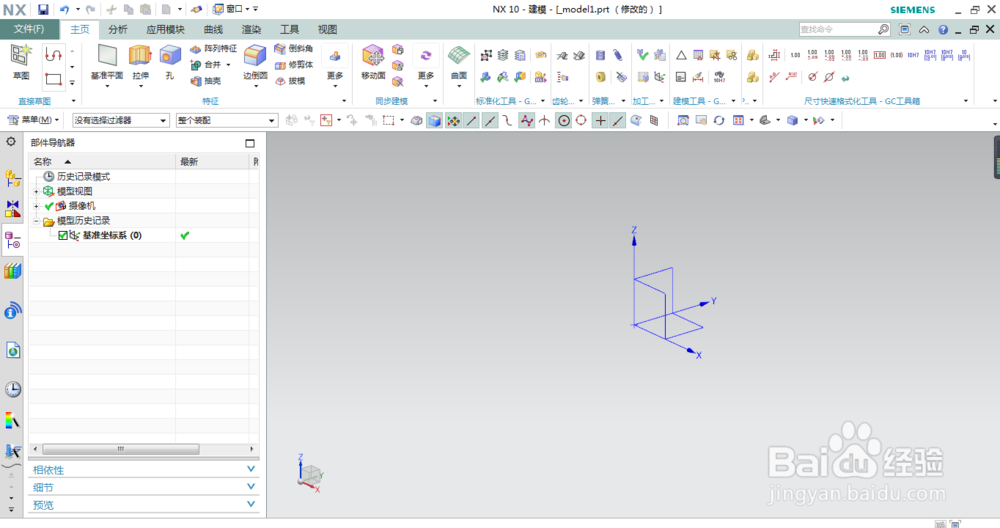Toggle the quadrant point snap circle

pos(581,121)
